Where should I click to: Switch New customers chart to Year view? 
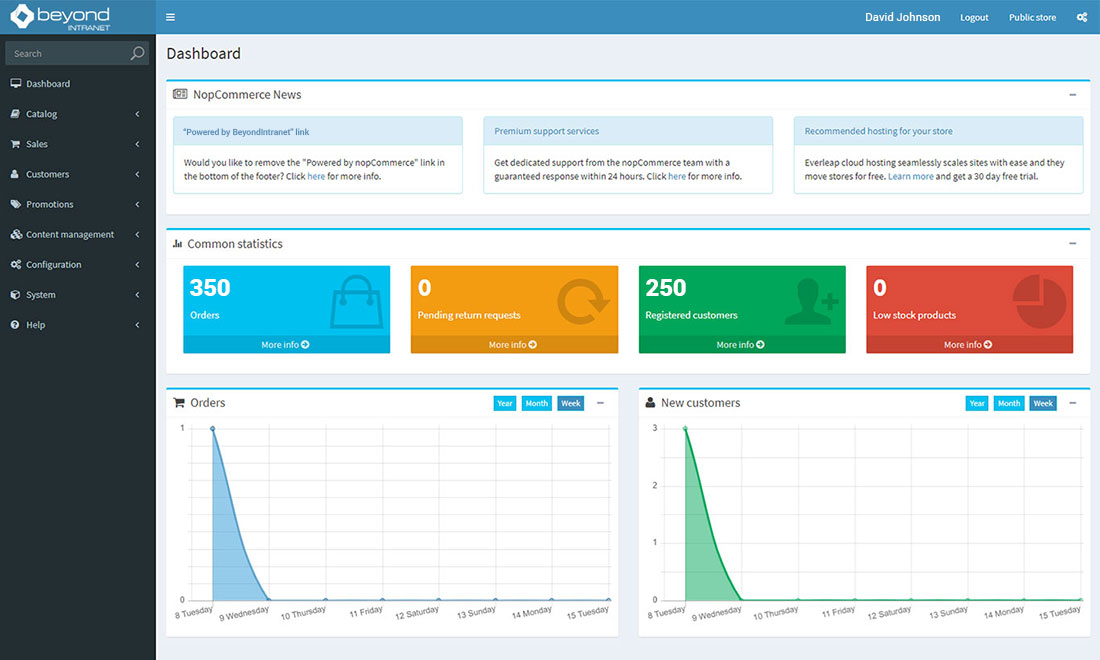pos(977,403)
